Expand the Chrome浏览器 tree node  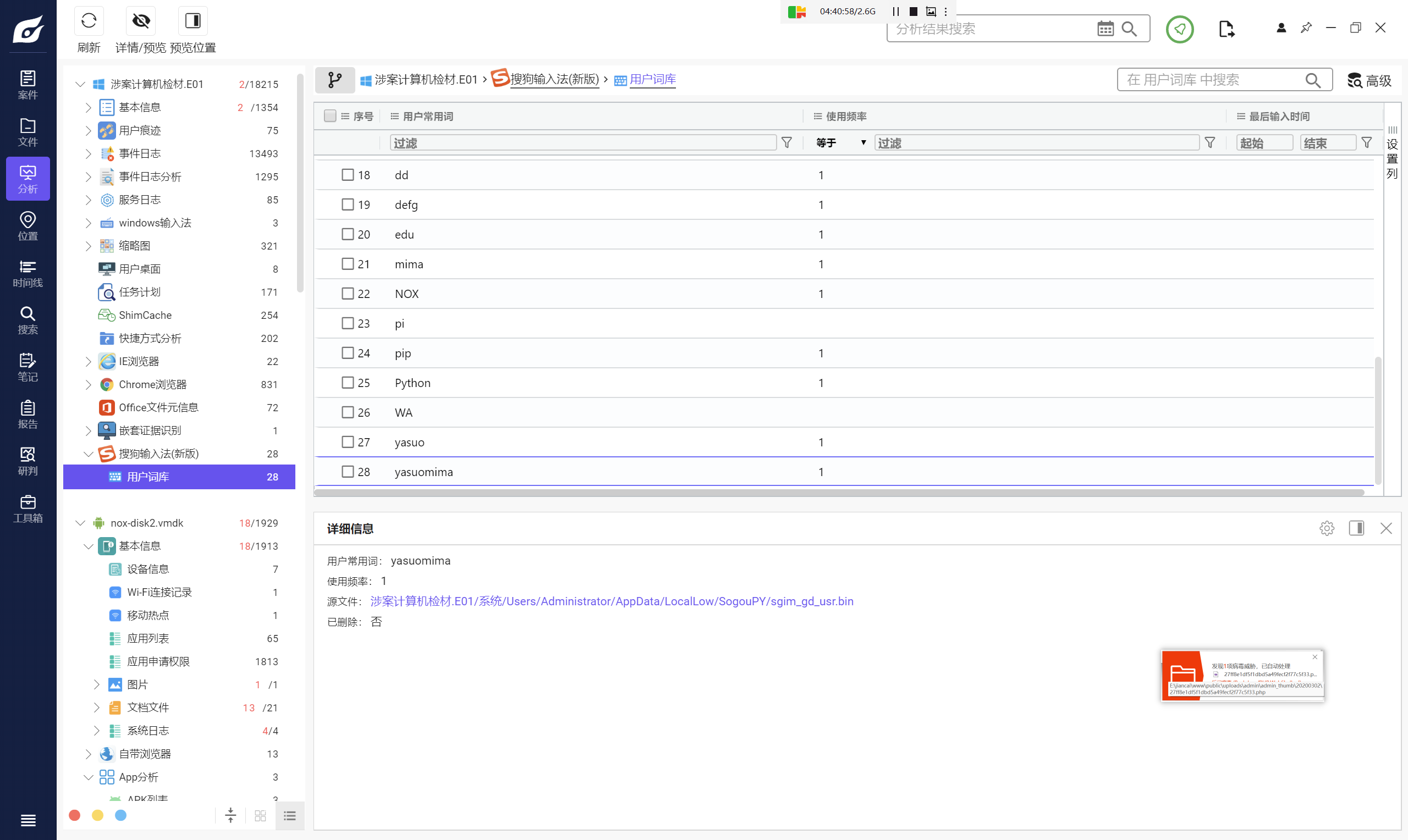(89, 384)
